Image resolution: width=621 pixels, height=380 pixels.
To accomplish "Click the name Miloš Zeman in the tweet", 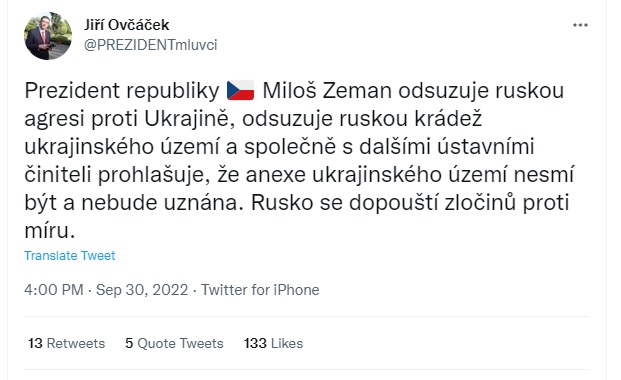I will pyautogui.click(x=327, y=90).
